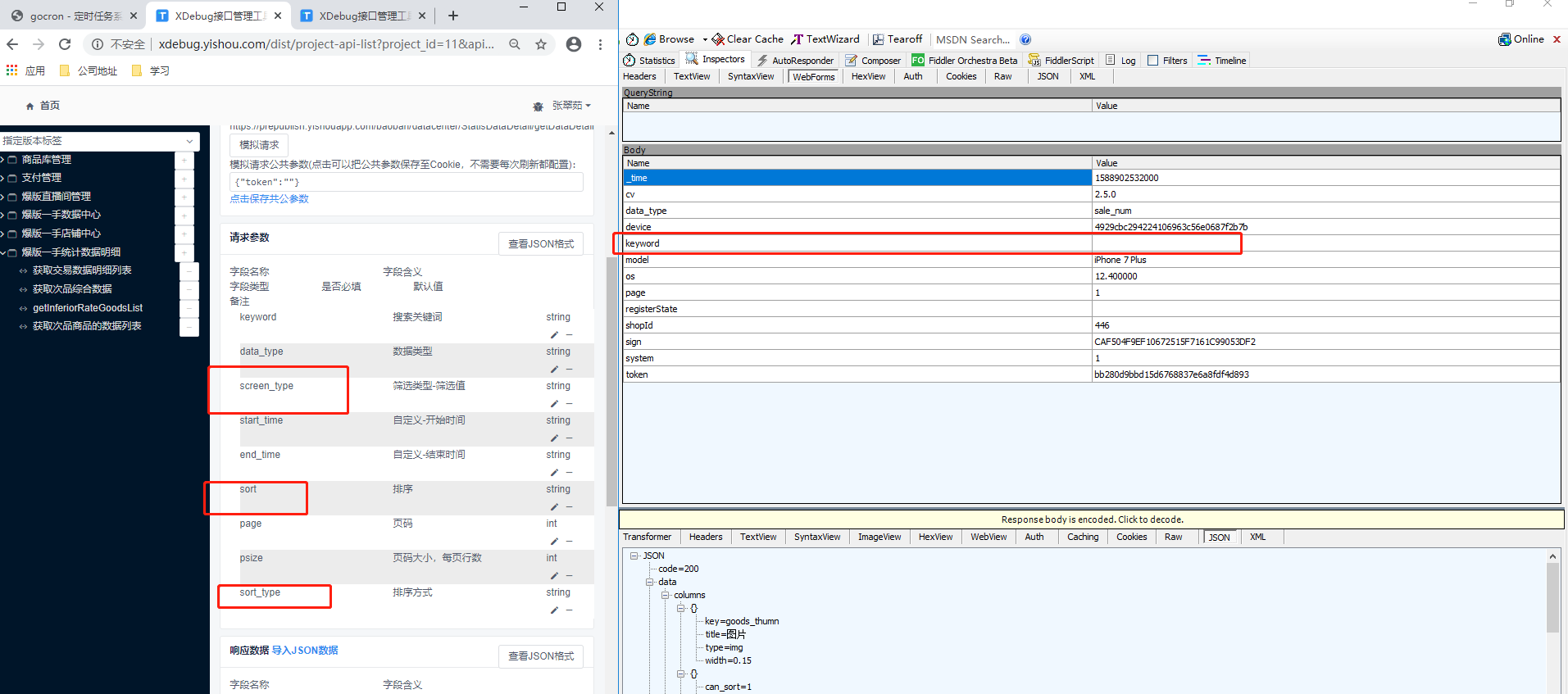Select the request HexView inspector tab
The width and height of the screenshot is (1568, 694).
(868, 77)
